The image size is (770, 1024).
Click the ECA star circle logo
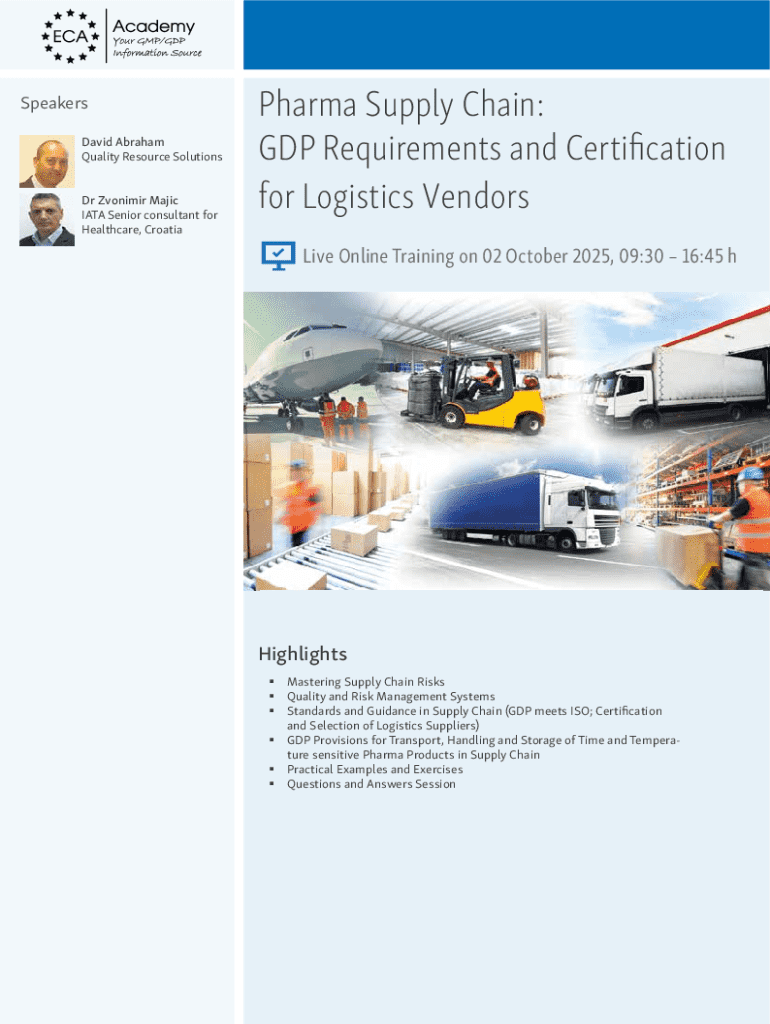click(70, 36)
